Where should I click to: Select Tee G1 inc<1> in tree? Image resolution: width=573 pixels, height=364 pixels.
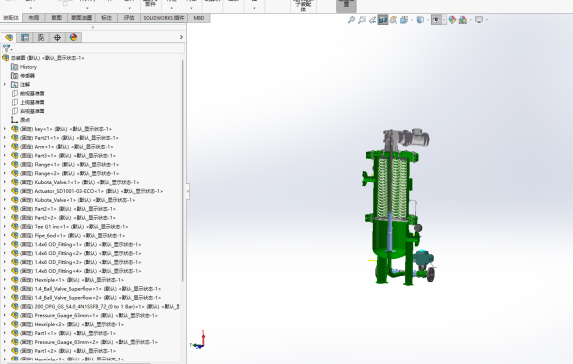pyautogui.click(x=74, y=227)
